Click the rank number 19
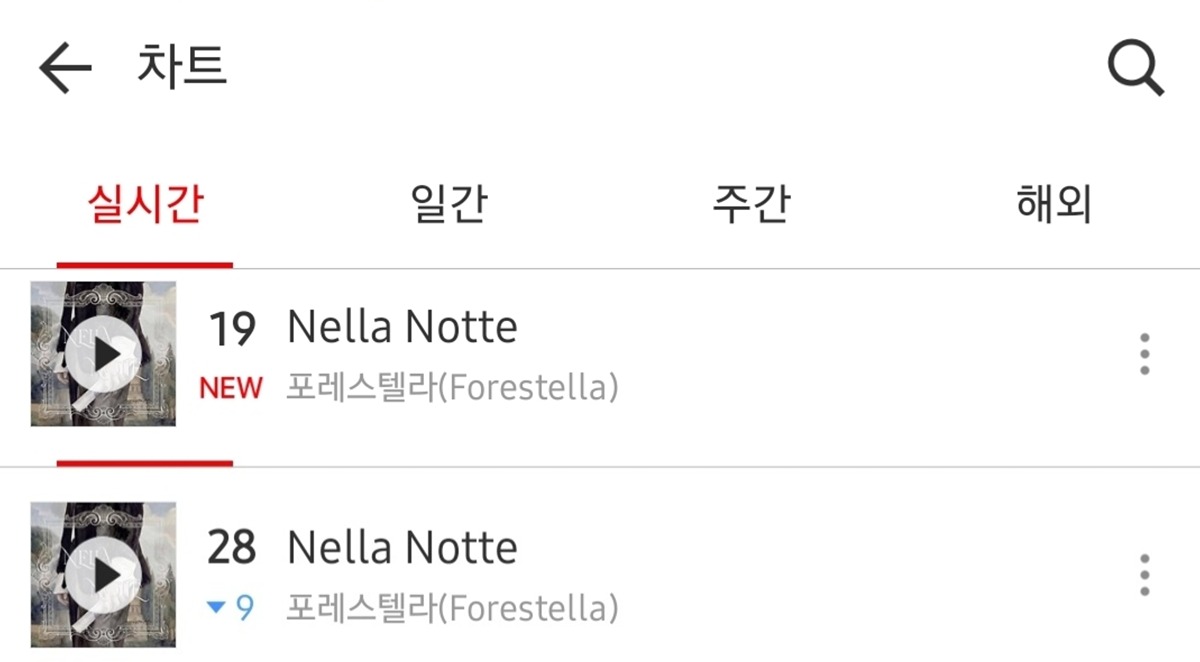This screenshot has width=1200, height=662. [232, 328]
